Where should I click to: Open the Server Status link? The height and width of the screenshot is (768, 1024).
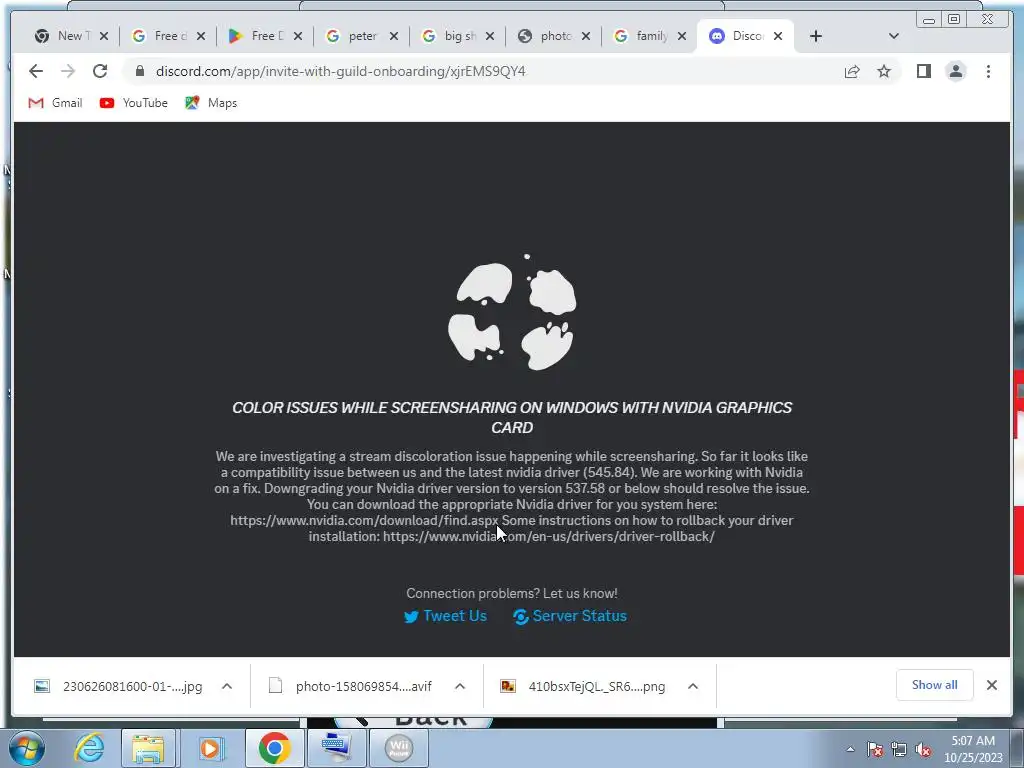tap(569, 616)
